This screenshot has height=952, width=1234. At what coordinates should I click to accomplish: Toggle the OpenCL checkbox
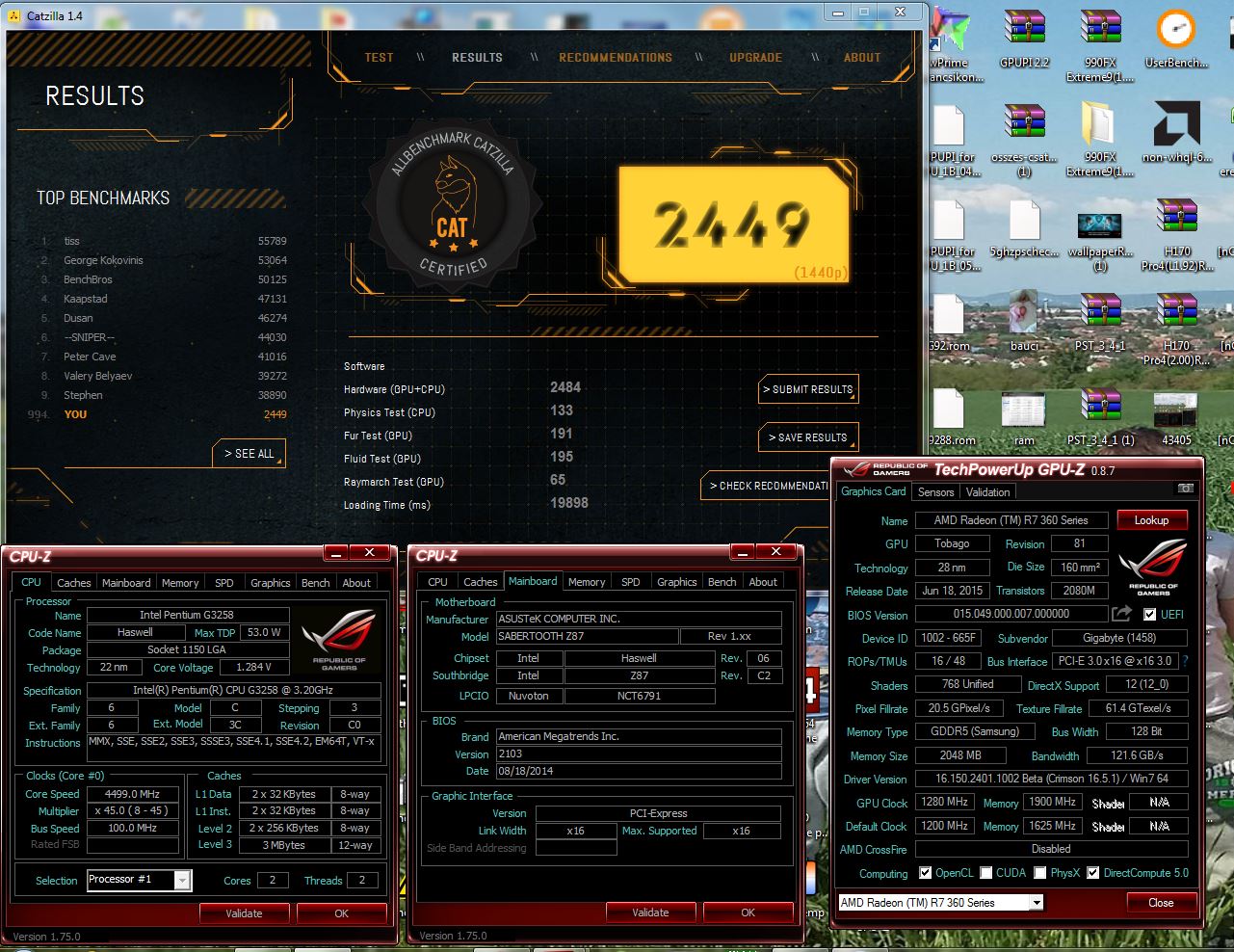pos(925,872)
